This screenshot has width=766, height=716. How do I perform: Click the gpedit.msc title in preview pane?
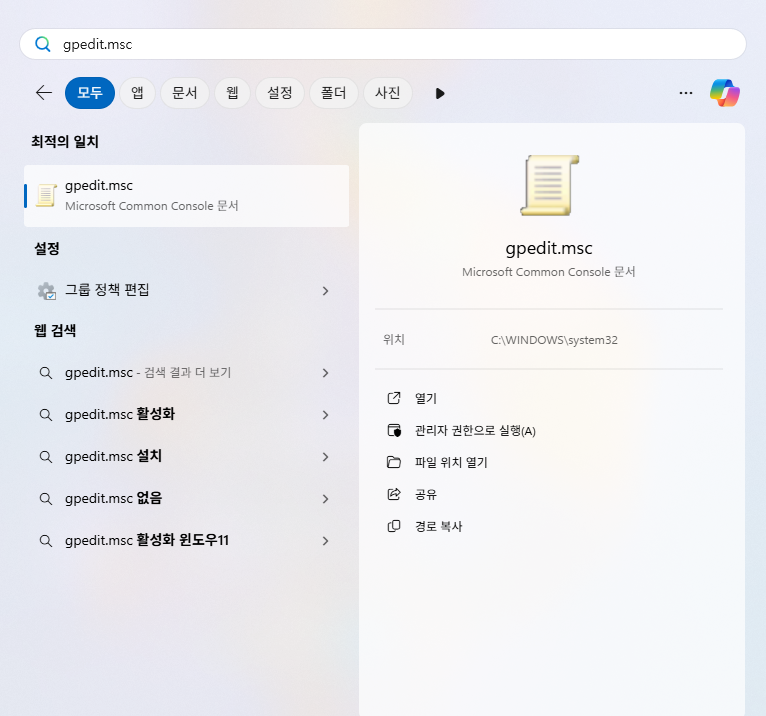(549, 249)
